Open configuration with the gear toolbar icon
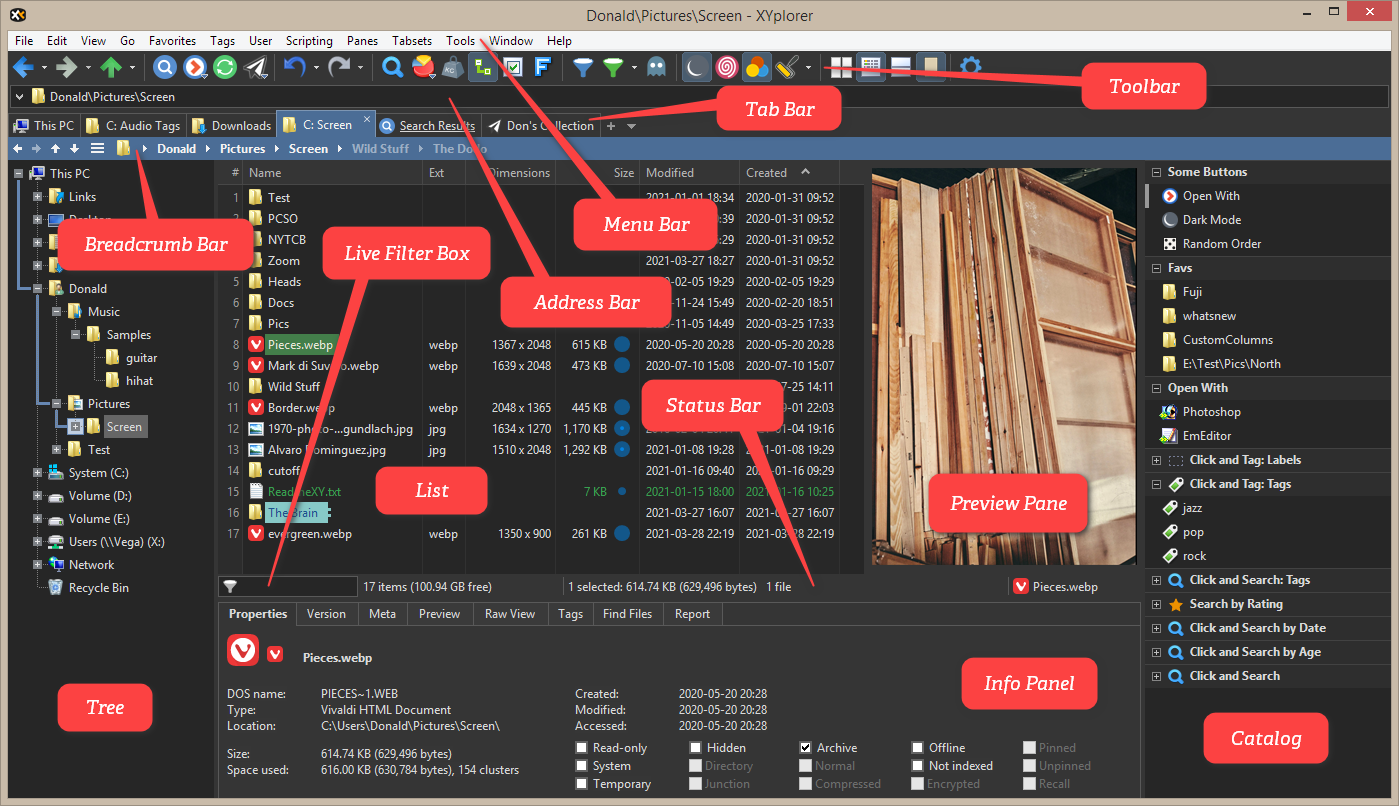Viewport: 1399px width, 806px height. pyautogui.click(x=970, y=67)
